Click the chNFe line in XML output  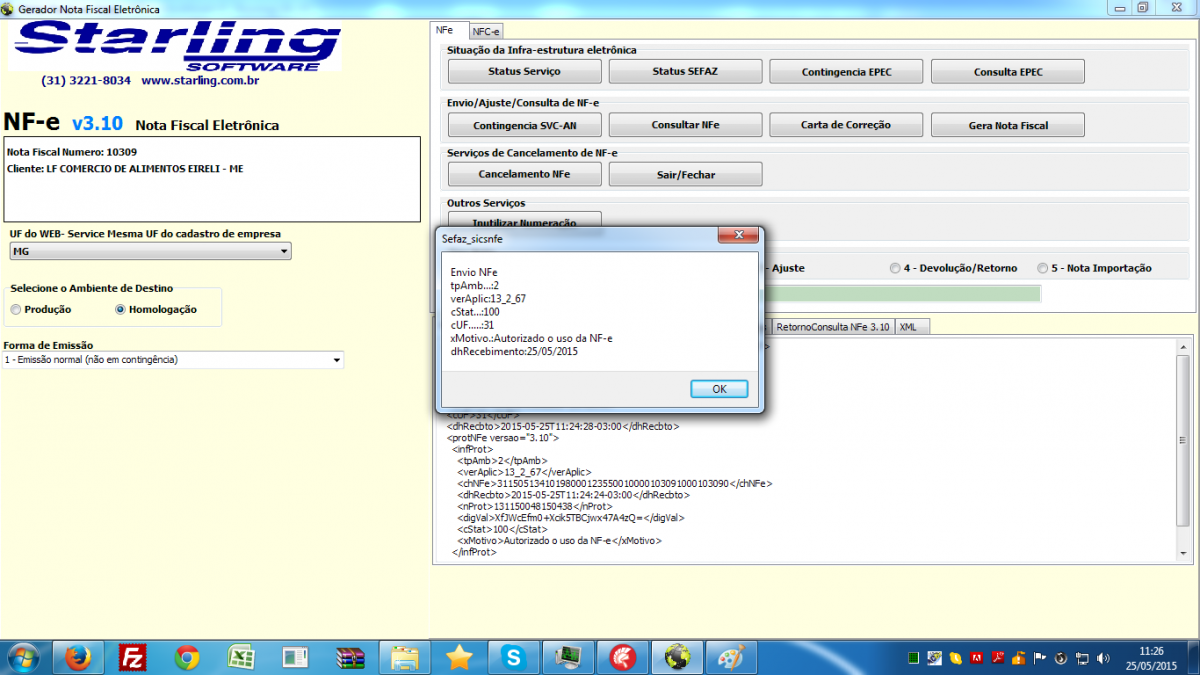coord(614,483)
